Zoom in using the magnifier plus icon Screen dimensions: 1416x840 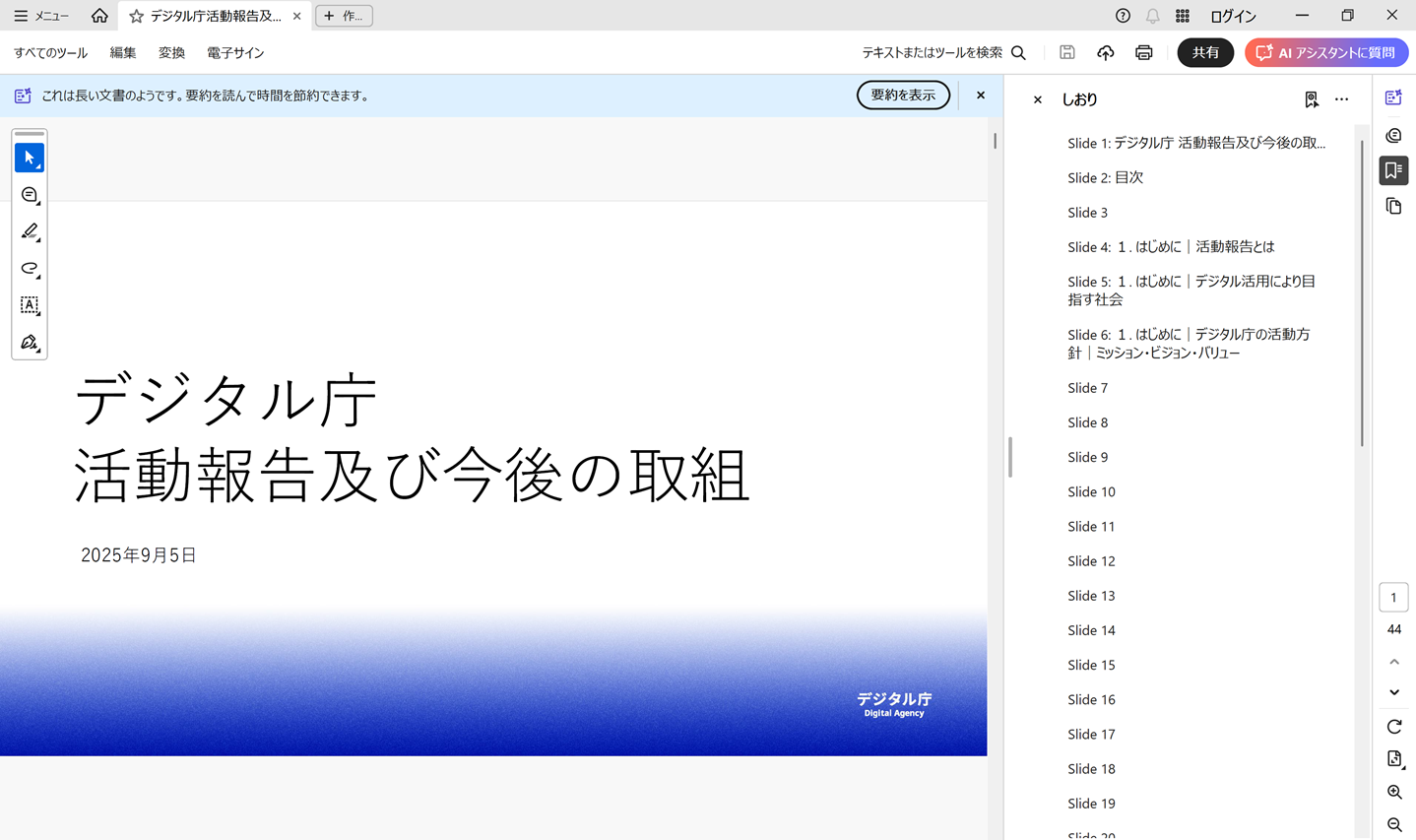click(x=1393, y=792)
